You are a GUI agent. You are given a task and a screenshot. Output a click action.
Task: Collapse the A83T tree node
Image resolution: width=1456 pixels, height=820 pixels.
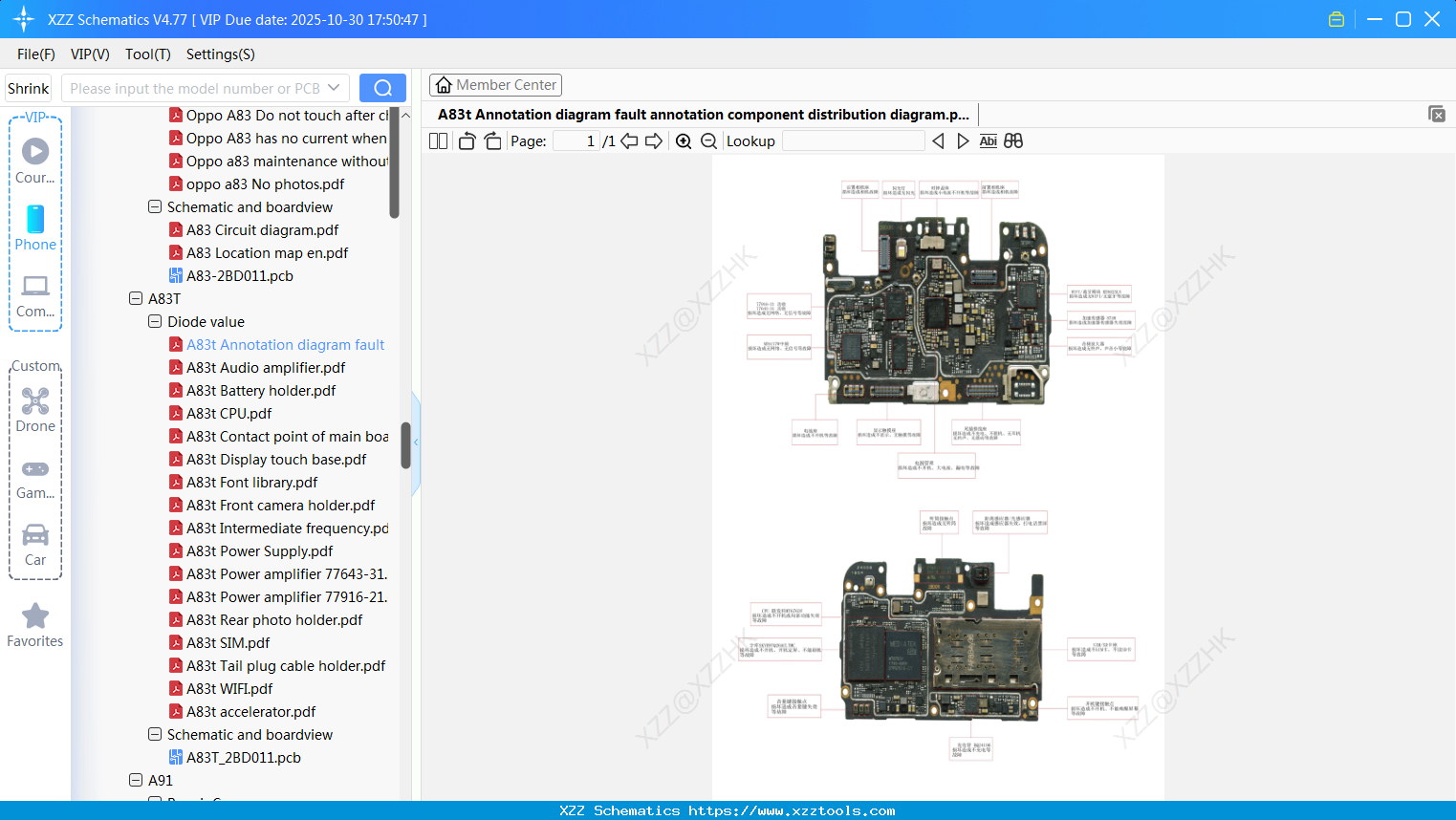(136, 298)
